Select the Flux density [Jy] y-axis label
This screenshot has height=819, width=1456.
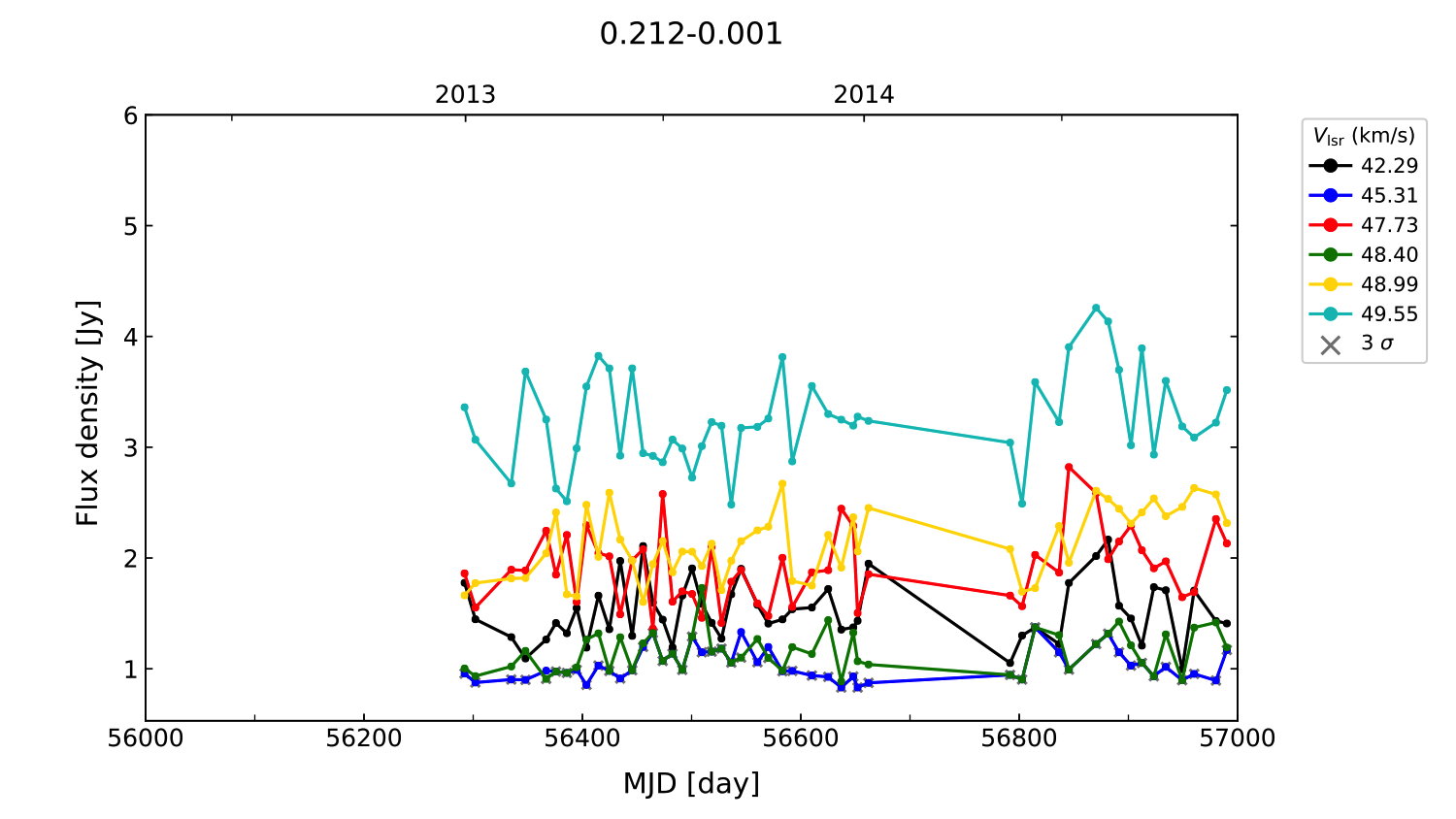click(x=87, y=412)
